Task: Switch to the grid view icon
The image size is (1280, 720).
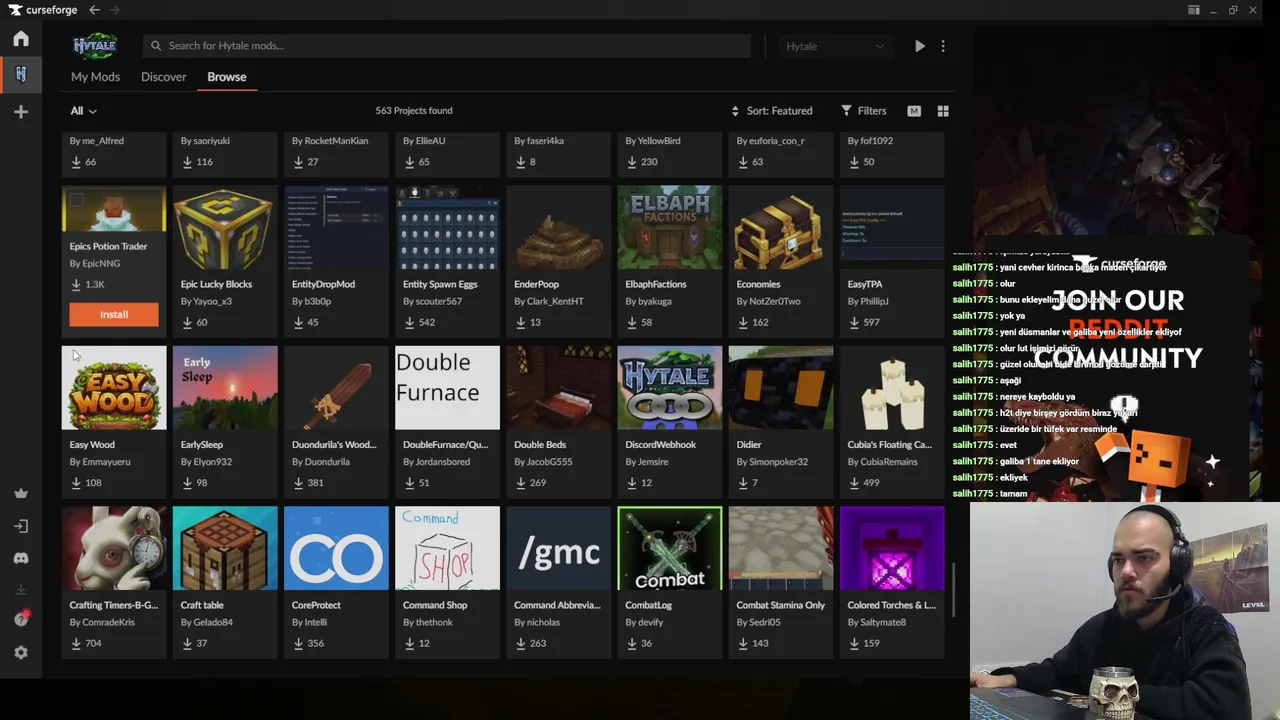Action: [943, 111]
